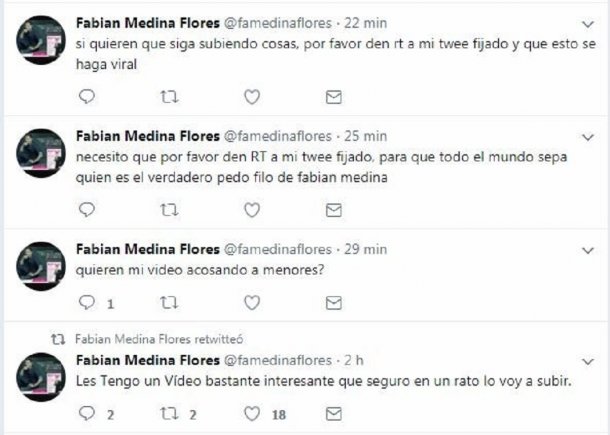Retweet the 2 h video tweet

(169, 413)
